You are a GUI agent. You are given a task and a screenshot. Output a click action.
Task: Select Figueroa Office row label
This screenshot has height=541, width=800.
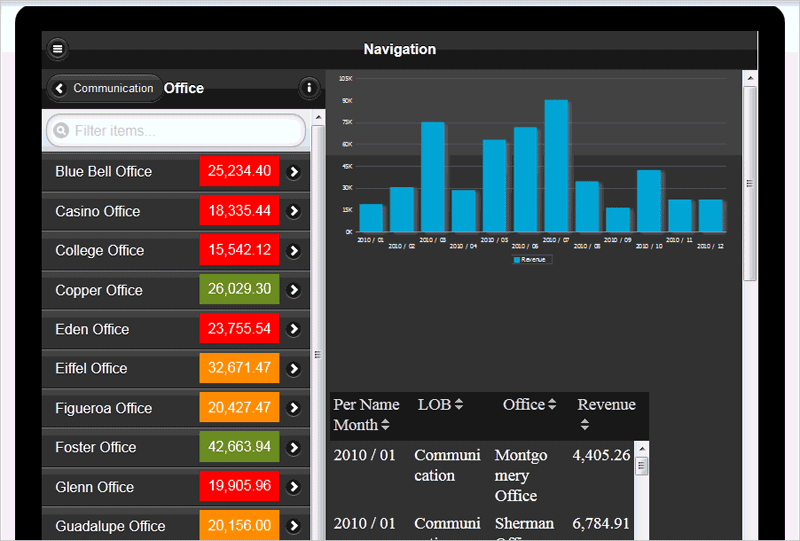coord(104,408)
